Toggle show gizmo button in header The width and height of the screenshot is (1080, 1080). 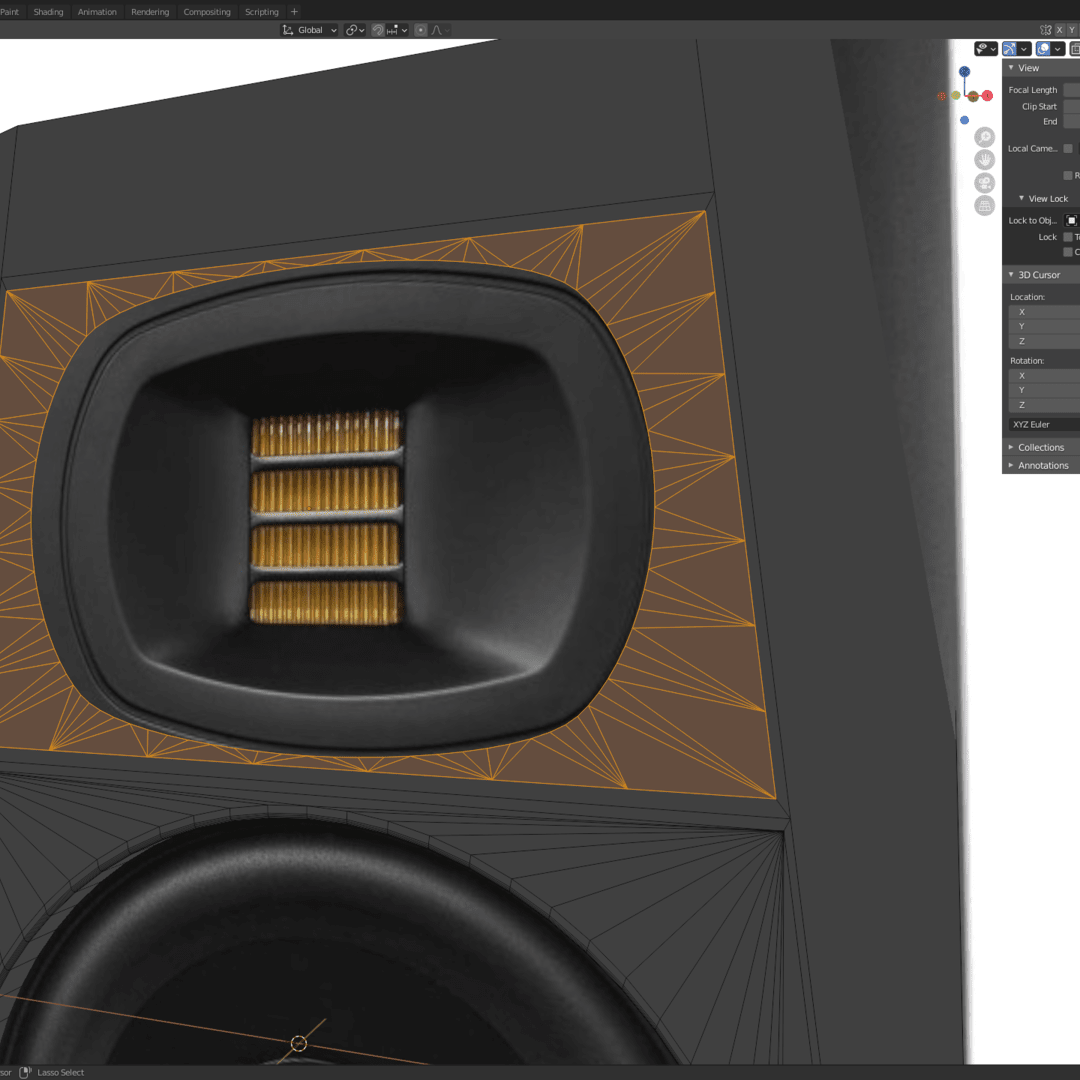(x=1010, y=48)
